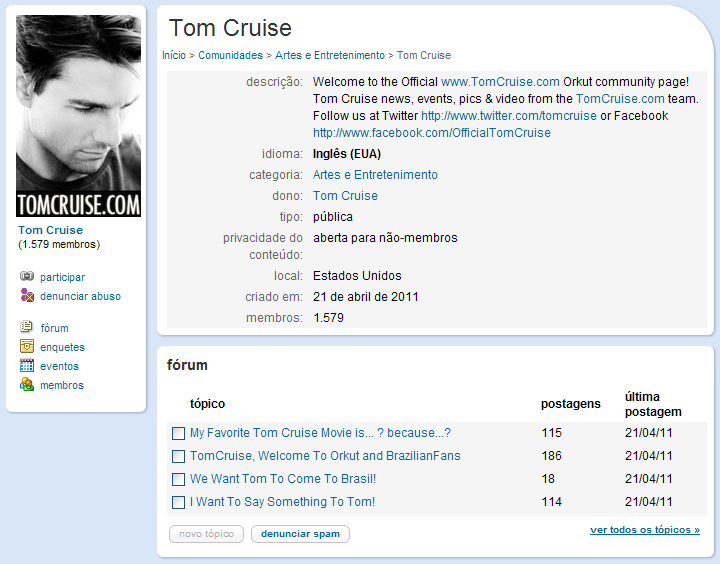Click the Tom Cruise profile photo
Screen dimensions: 720x564
(x=79, y=116)
